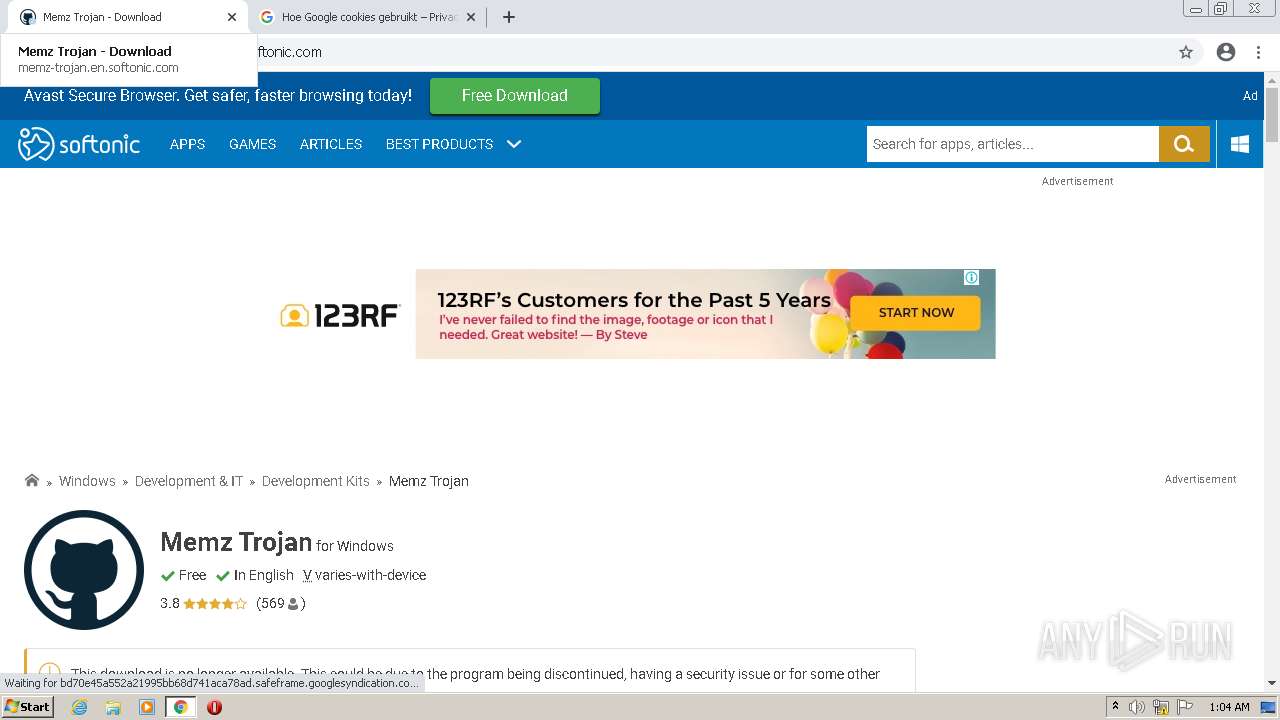Screen dimensions: 1280x720
Task: Click the Softonic logo
Action: point(79,144)
